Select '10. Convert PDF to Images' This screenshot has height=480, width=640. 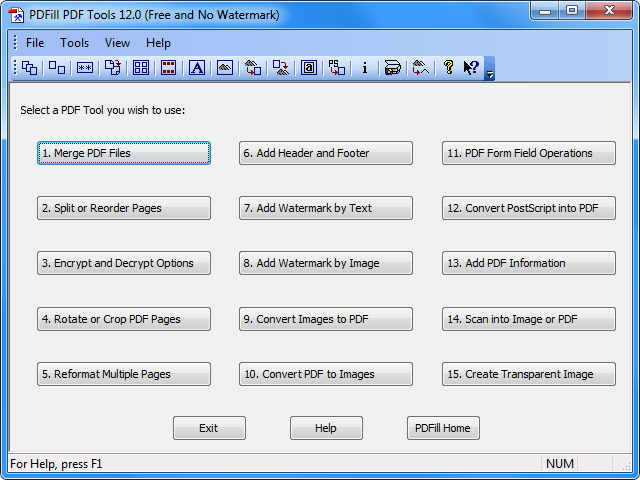(326, 374)
